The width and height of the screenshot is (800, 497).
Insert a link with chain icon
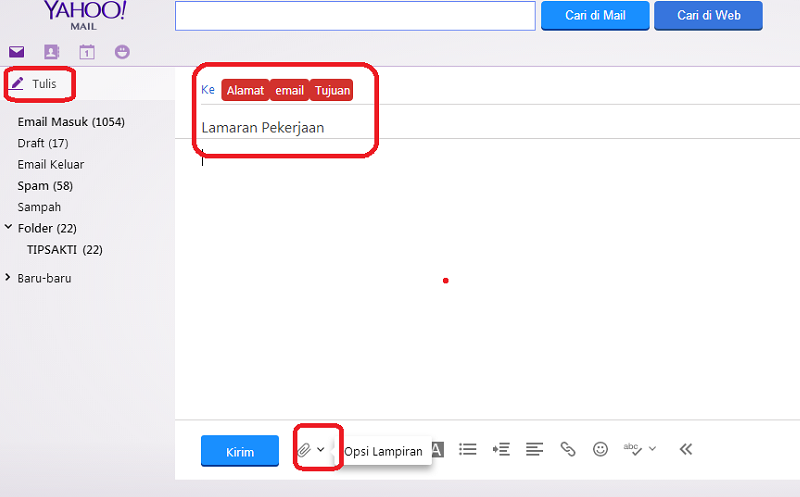point(568,449)
